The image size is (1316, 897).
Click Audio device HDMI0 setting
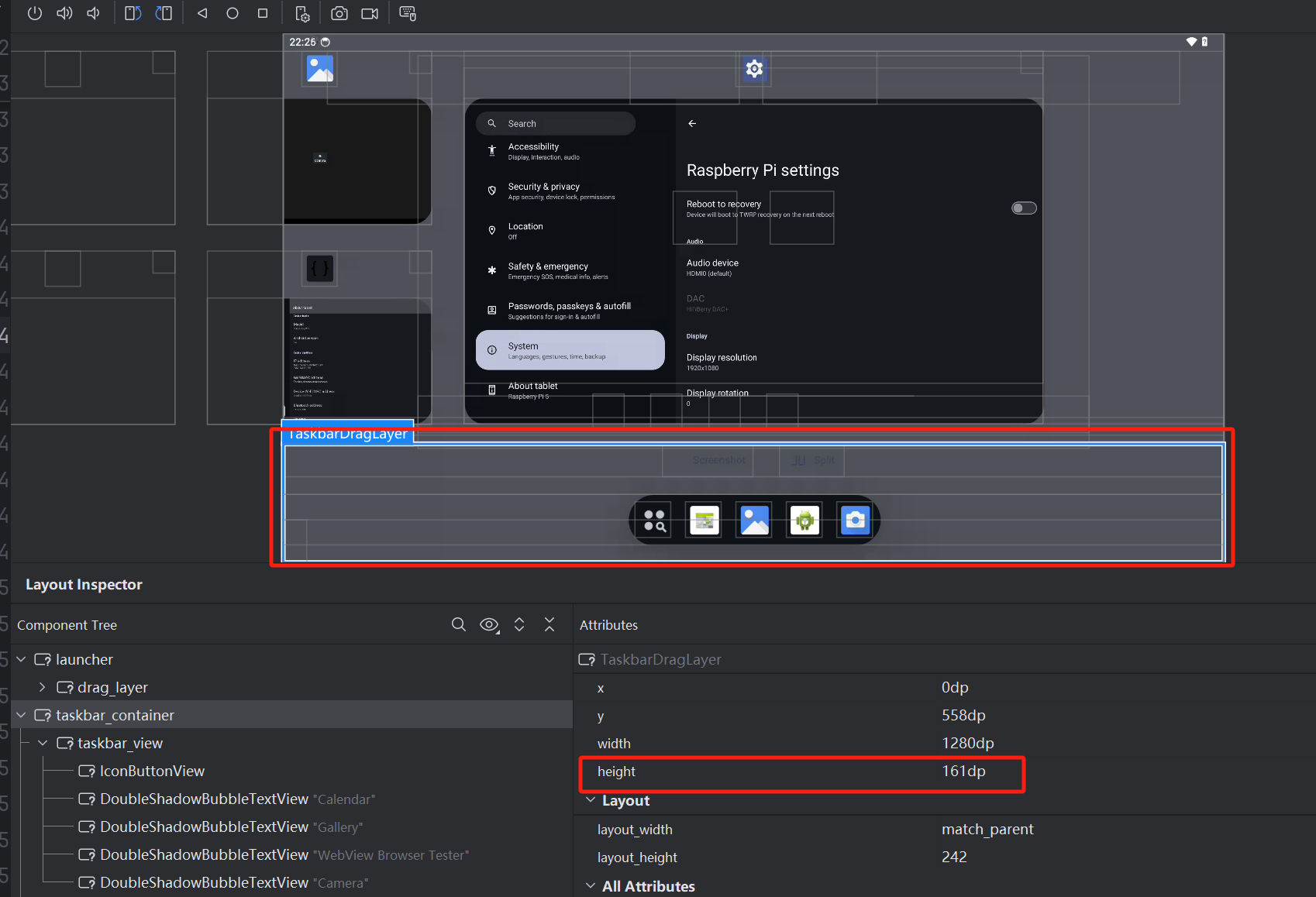point(712,267)
